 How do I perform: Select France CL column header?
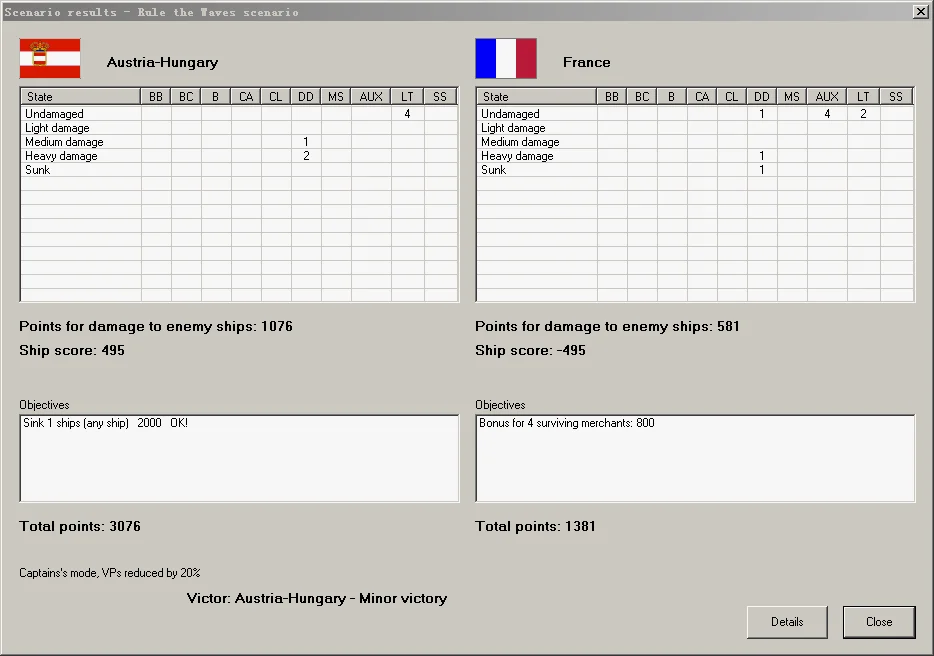tap(731, 97)
